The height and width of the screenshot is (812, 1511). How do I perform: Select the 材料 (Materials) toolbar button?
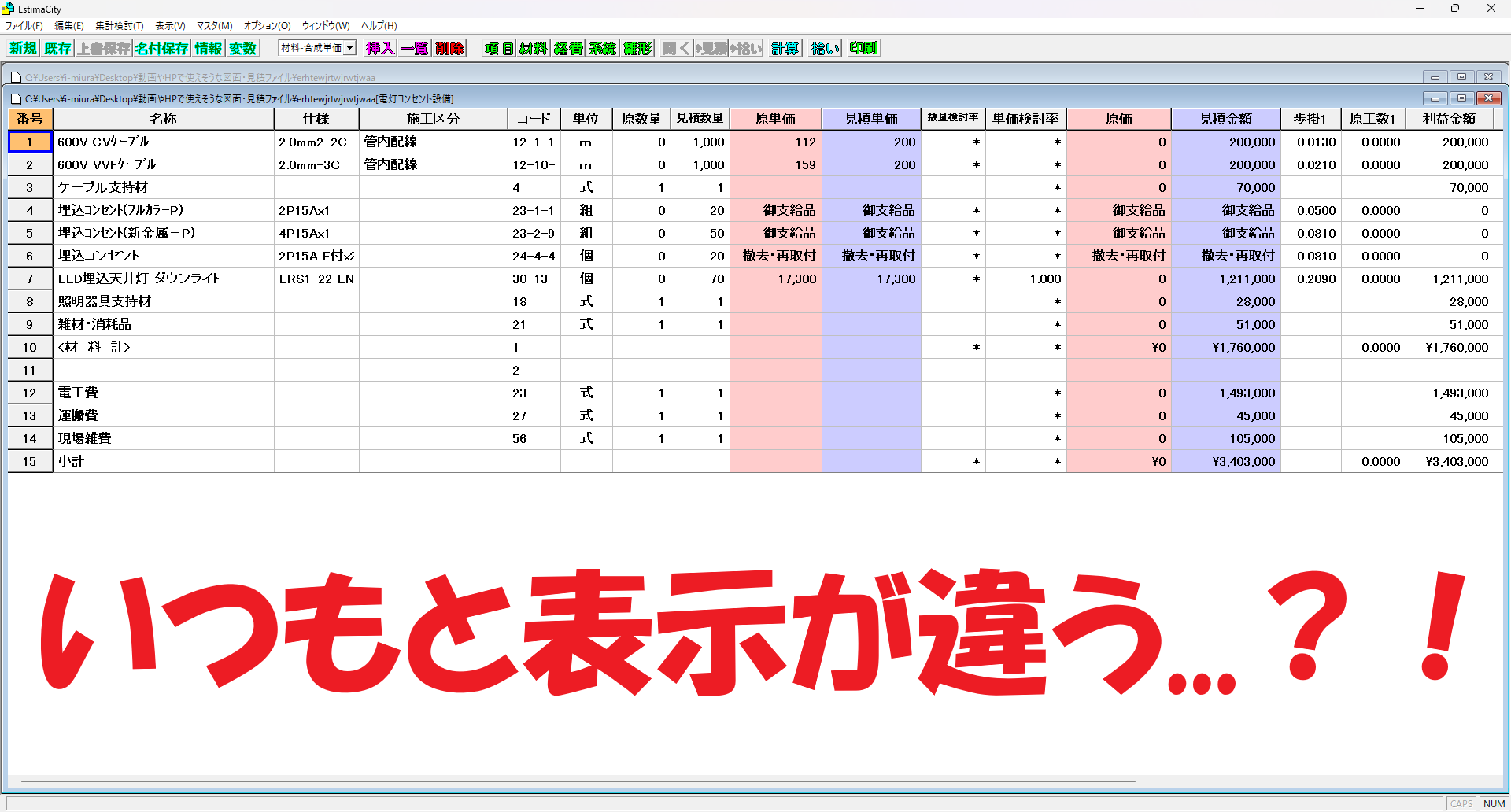coord(533,48)
